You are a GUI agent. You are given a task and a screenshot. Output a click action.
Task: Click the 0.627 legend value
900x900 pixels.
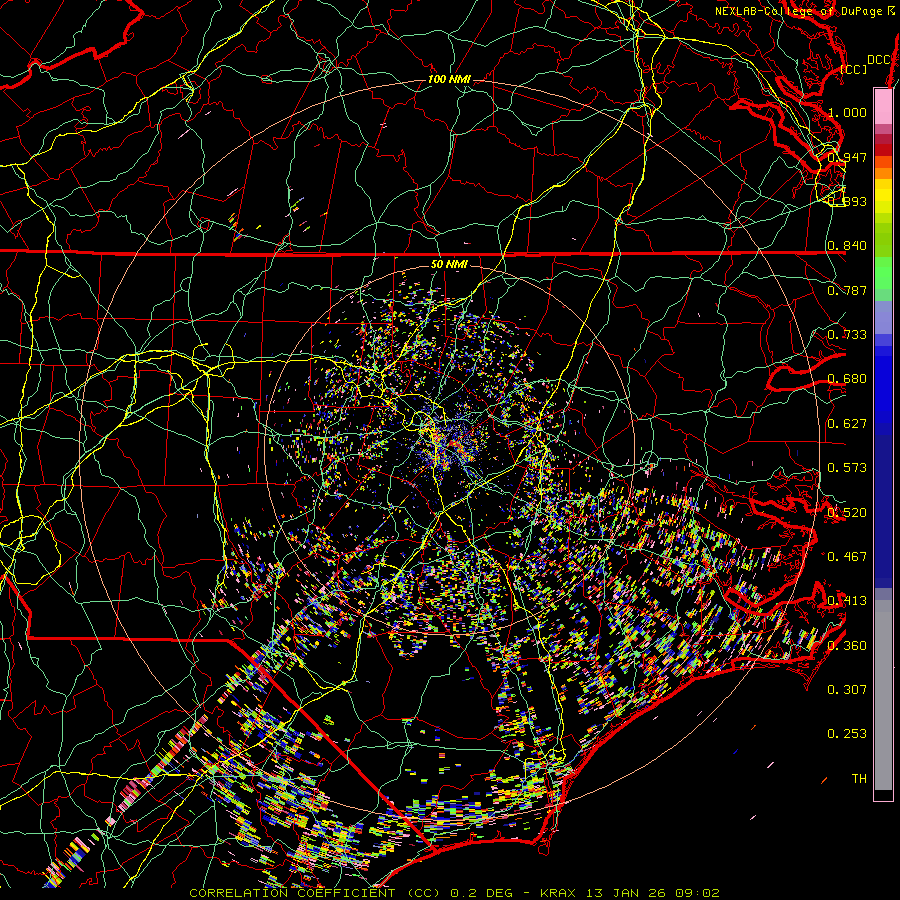click(847, 424)
